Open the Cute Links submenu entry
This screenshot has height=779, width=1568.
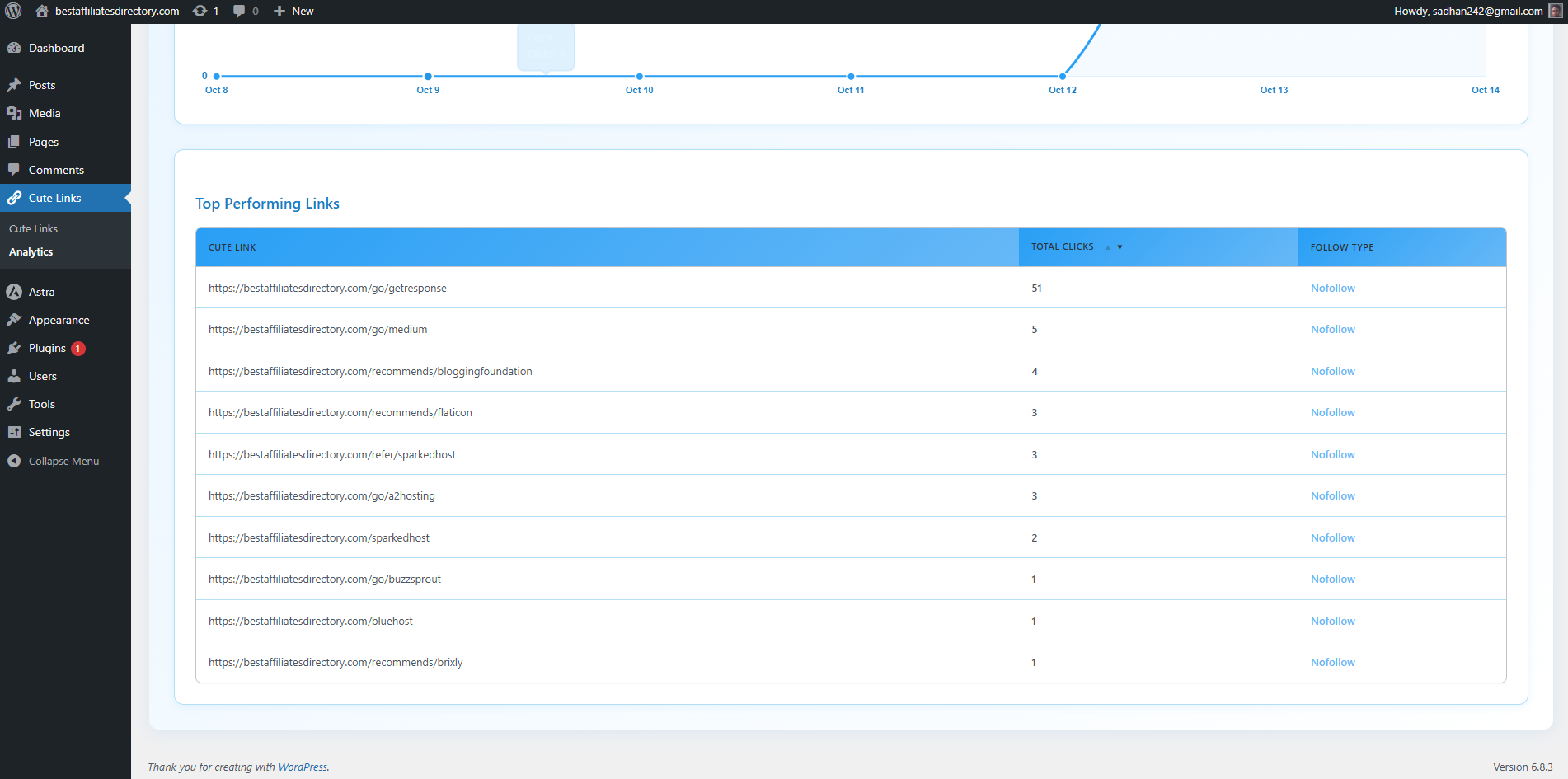pos(33,228)
